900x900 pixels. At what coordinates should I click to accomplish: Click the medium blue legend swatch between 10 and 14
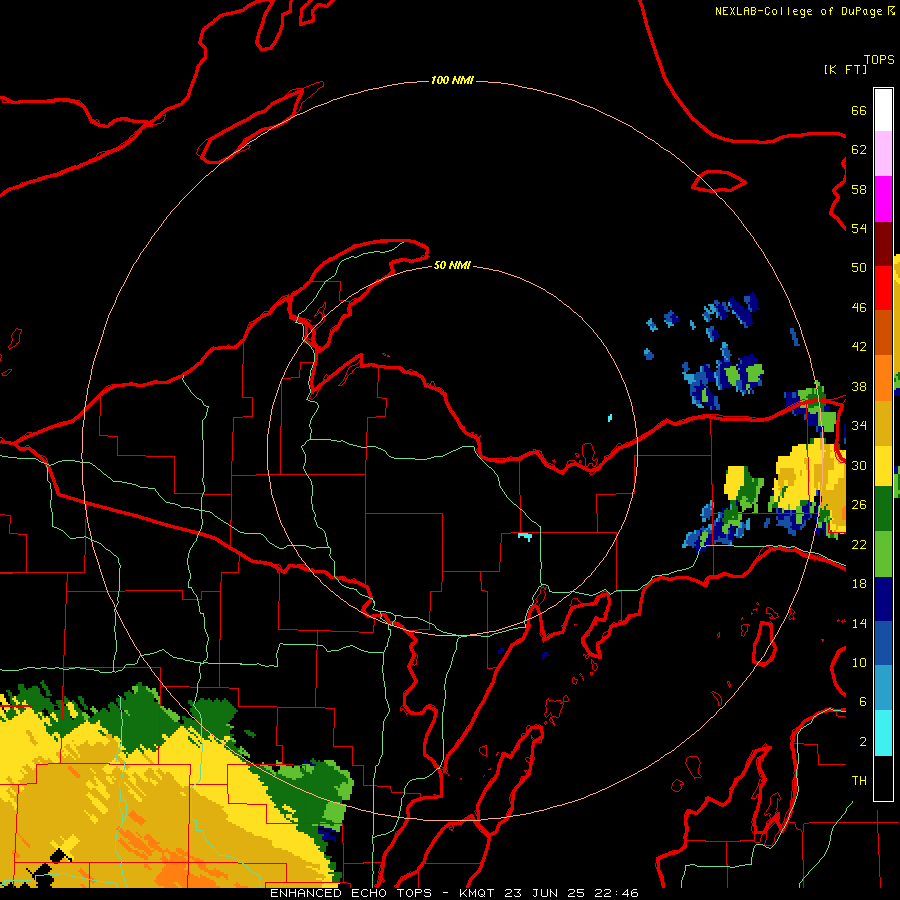point(883,643)
